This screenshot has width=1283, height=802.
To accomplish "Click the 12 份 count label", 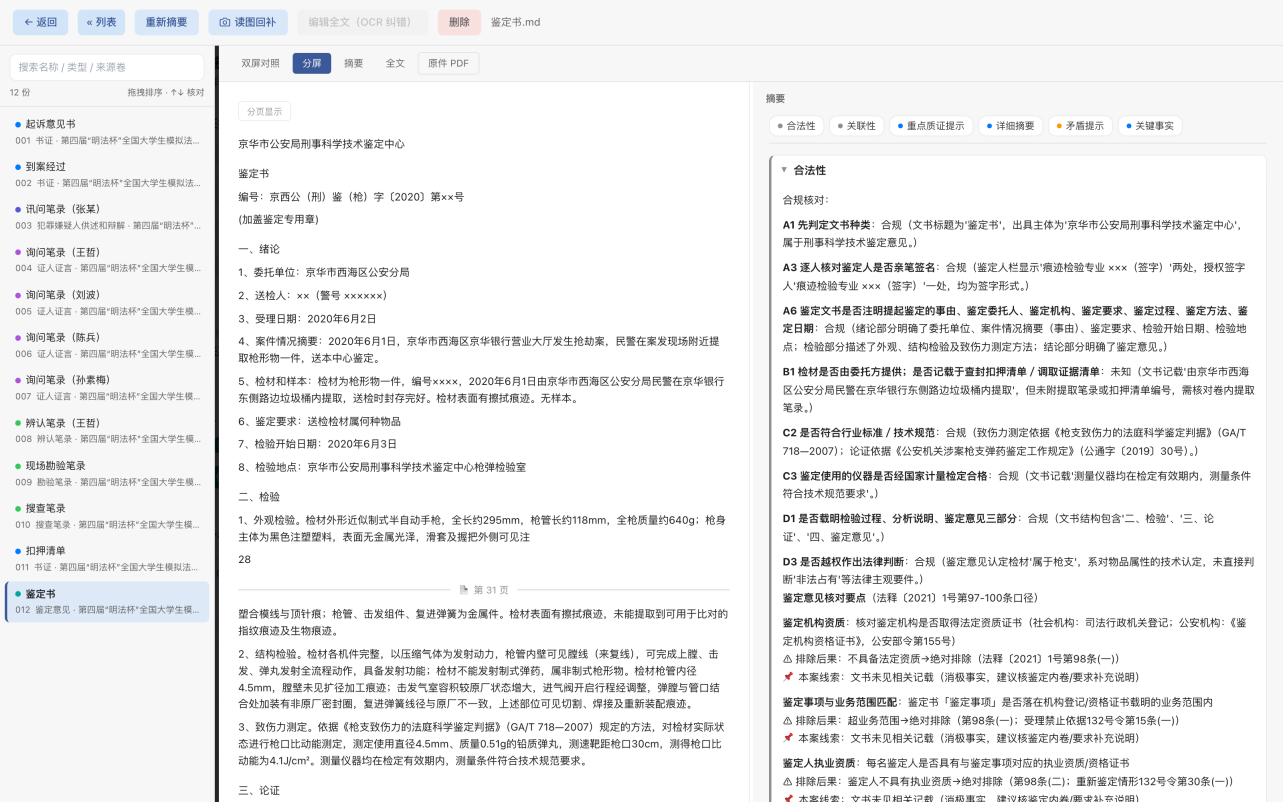I will click(20, 92).
